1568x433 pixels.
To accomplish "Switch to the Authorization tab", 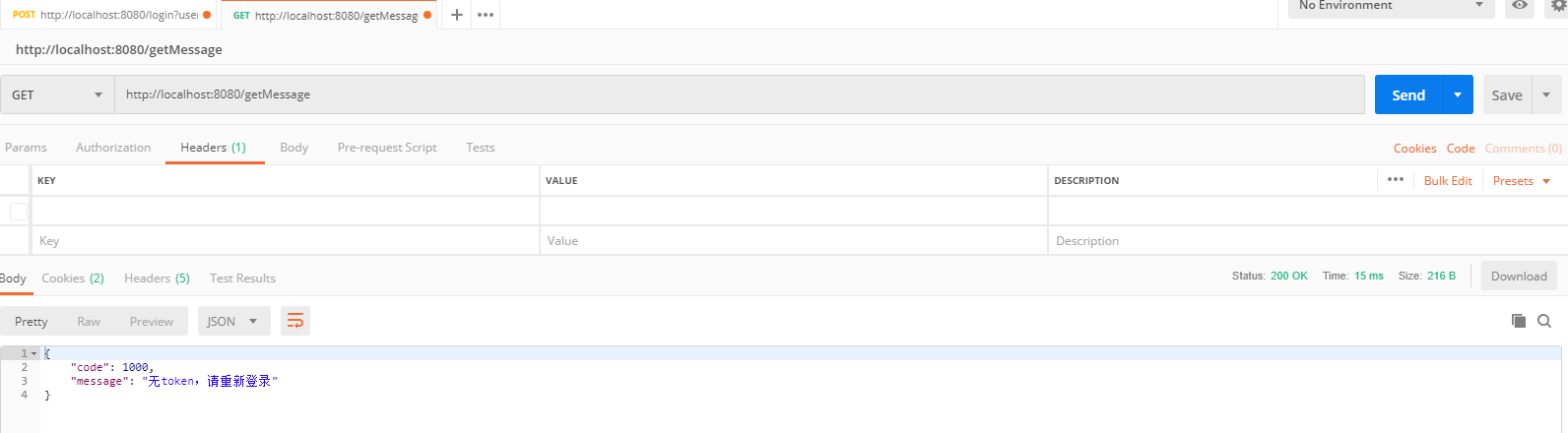I will tap(113, 148).
